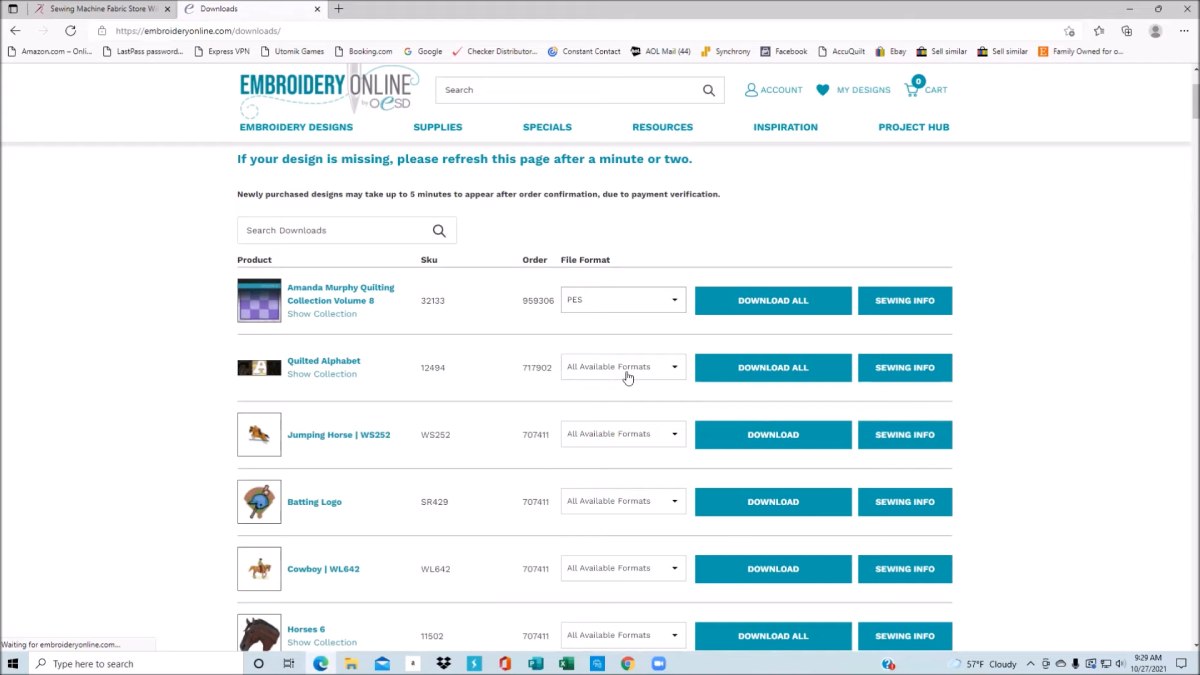
Task: Open format dropdown for Cowboy WL642
Action: 623,568
